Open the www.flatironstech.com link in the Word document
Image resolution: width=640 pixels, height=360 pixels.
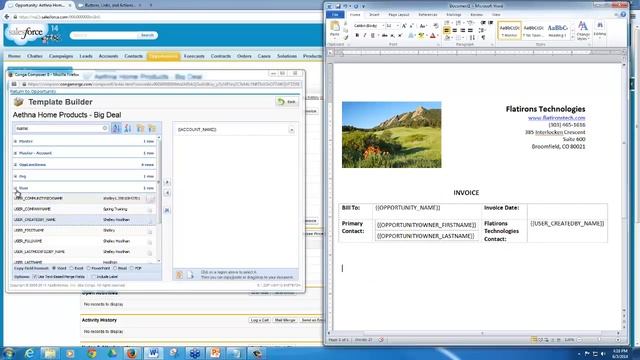coord(556,118)
